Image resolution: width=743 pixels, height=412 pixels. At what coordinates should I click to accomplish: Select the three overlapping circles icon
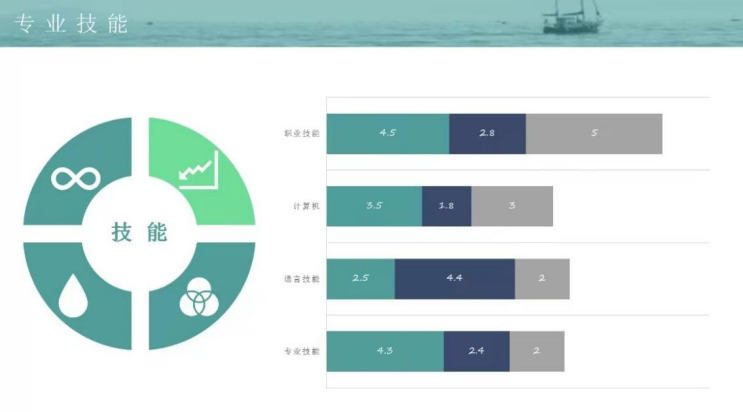(197, 298)
